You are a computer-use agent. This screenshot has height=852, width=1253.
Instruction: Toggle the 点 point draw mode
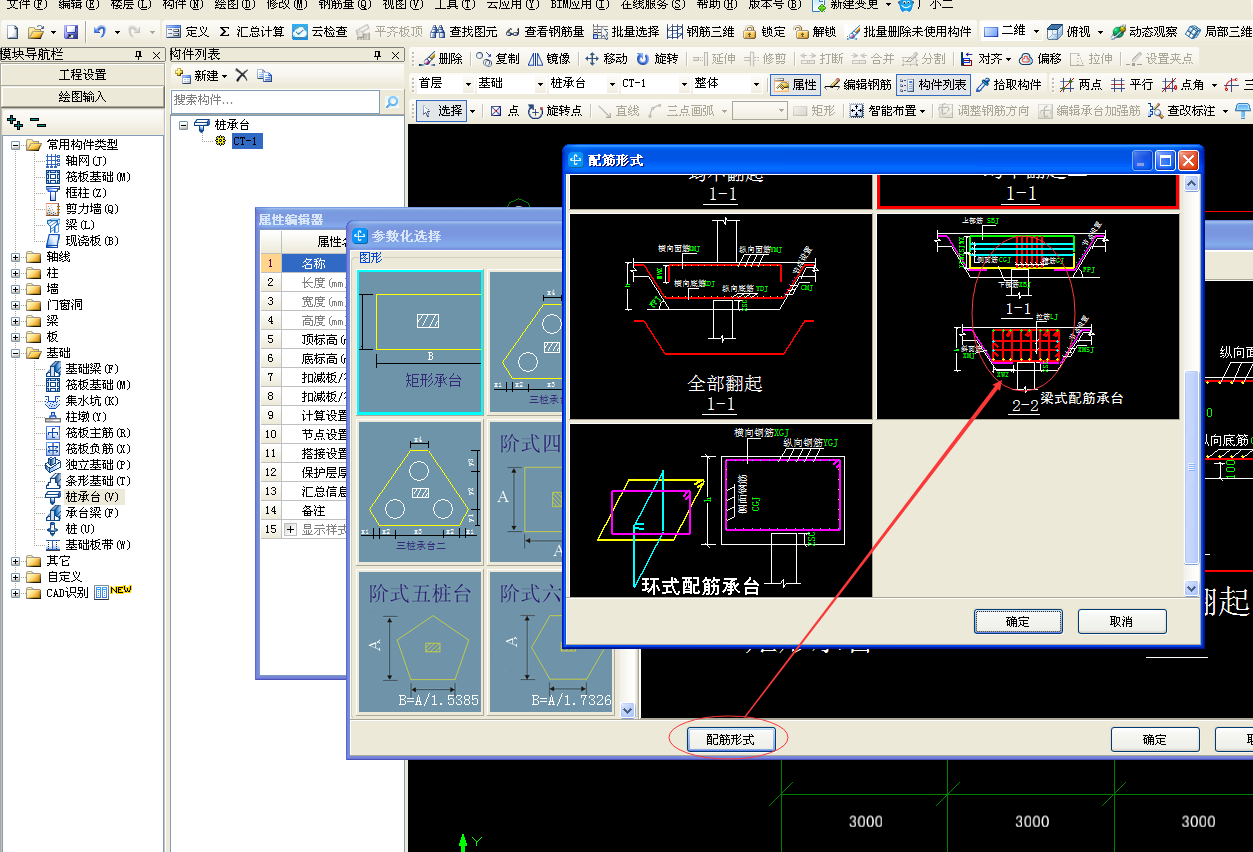coord(504,111)
